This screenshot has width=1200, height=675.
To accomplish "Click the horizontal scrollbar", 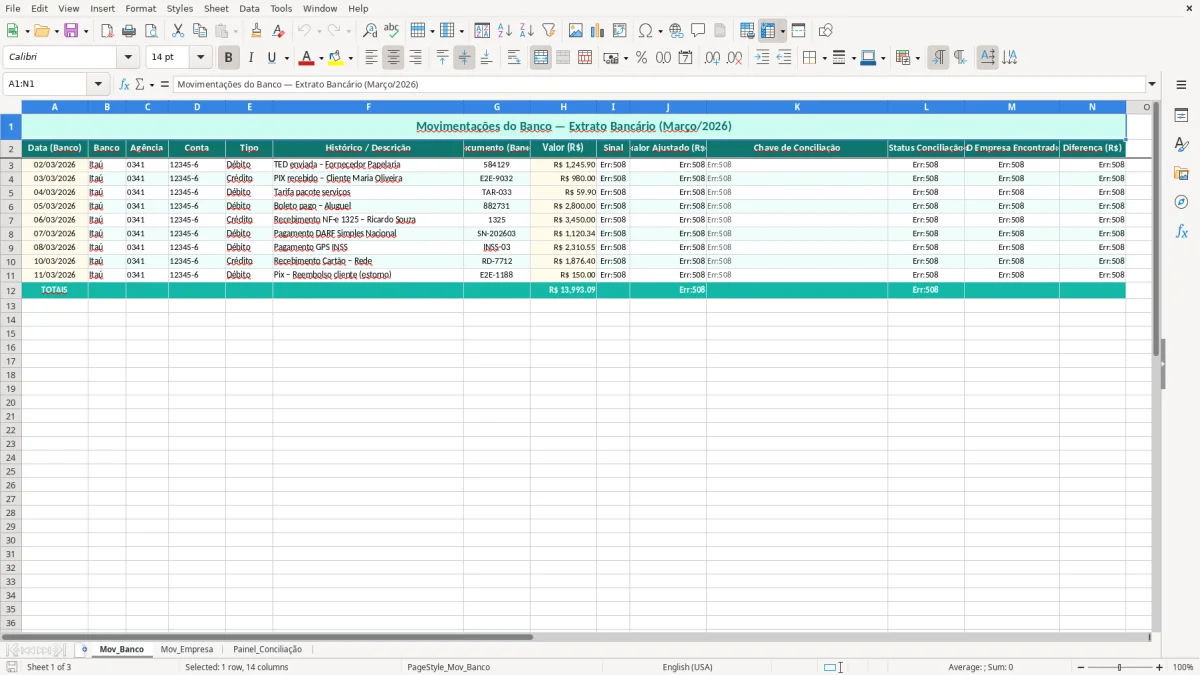I will click(x=267, y=637).
